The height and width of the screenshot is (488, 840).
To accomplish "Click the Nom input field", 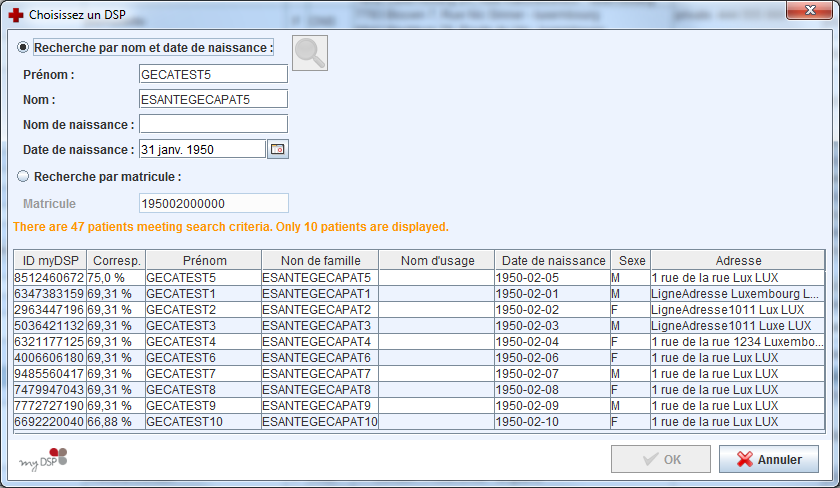I will tap(213, 99).
